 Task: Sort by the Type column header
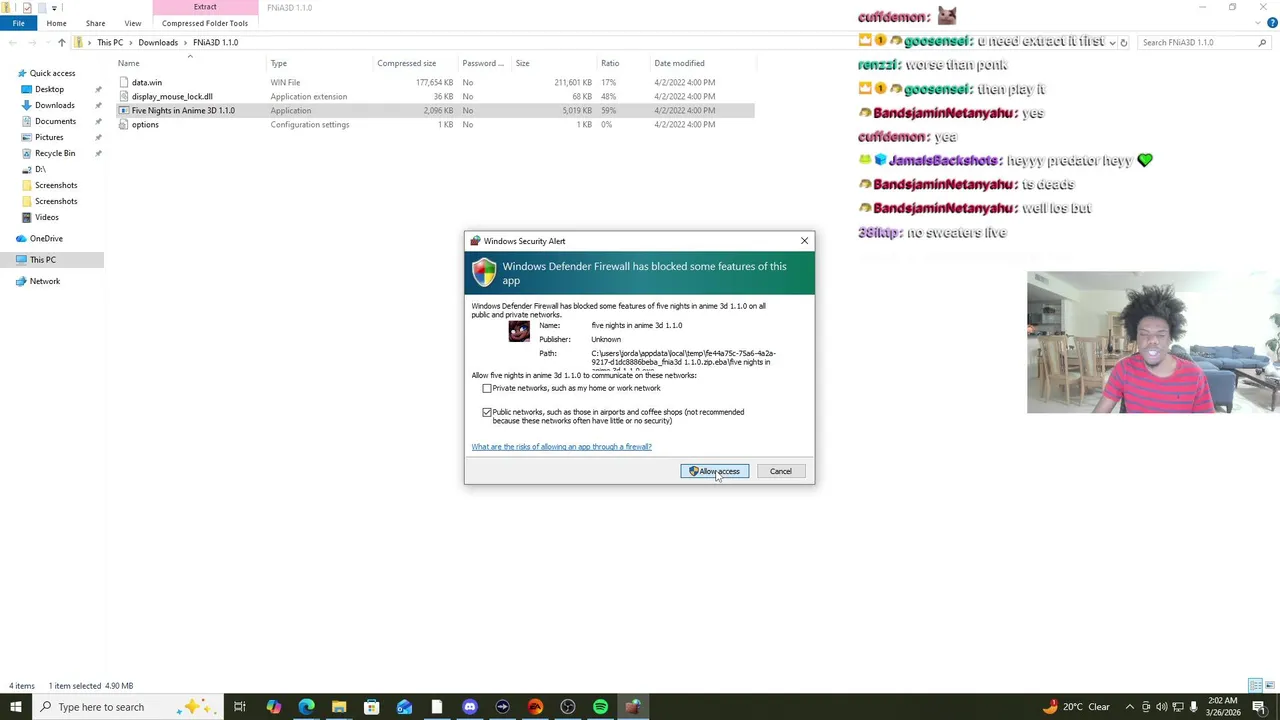[279, 63]
